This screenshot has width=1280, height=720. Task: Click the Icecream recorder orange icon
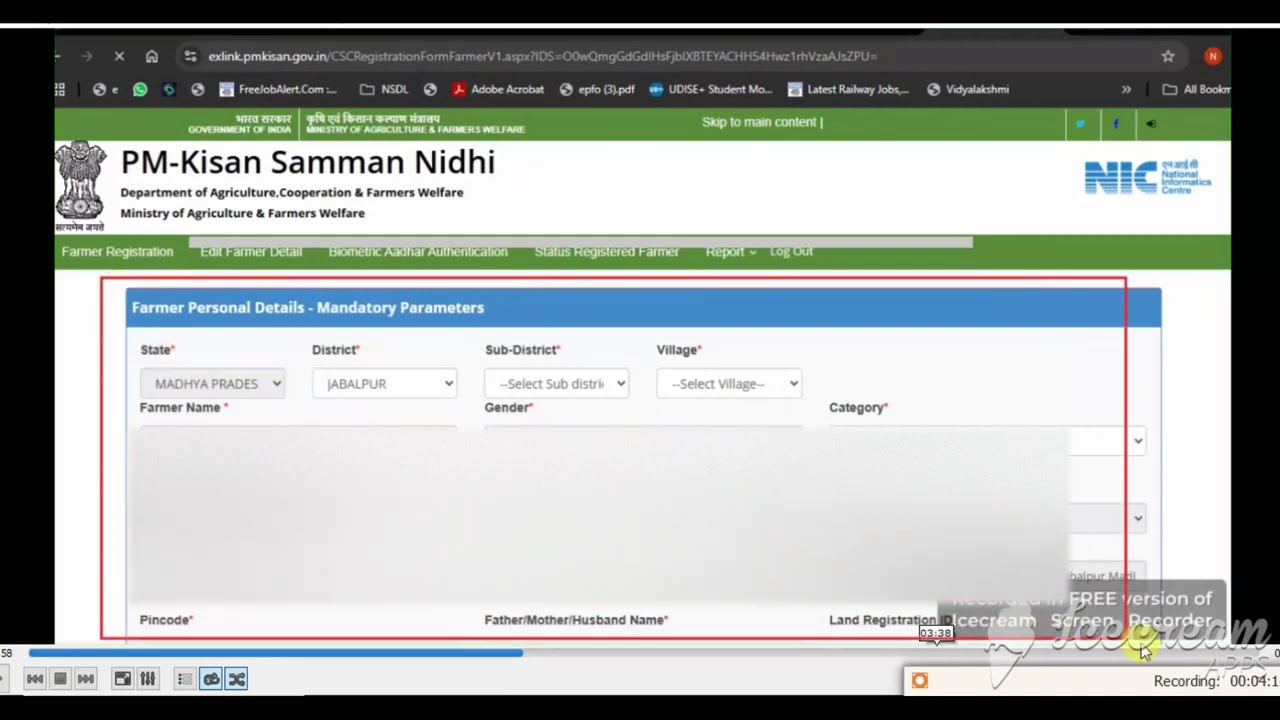click(920, 681)
